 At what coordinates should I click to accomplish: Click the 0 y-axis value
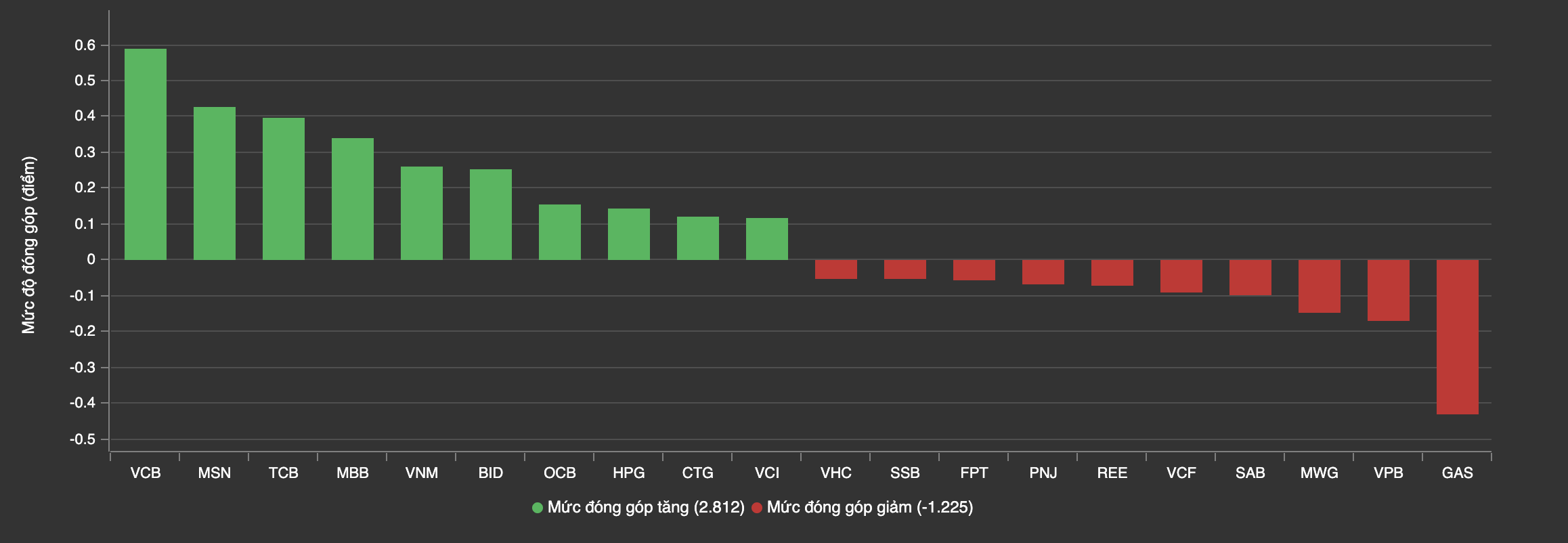click(92, 259)
